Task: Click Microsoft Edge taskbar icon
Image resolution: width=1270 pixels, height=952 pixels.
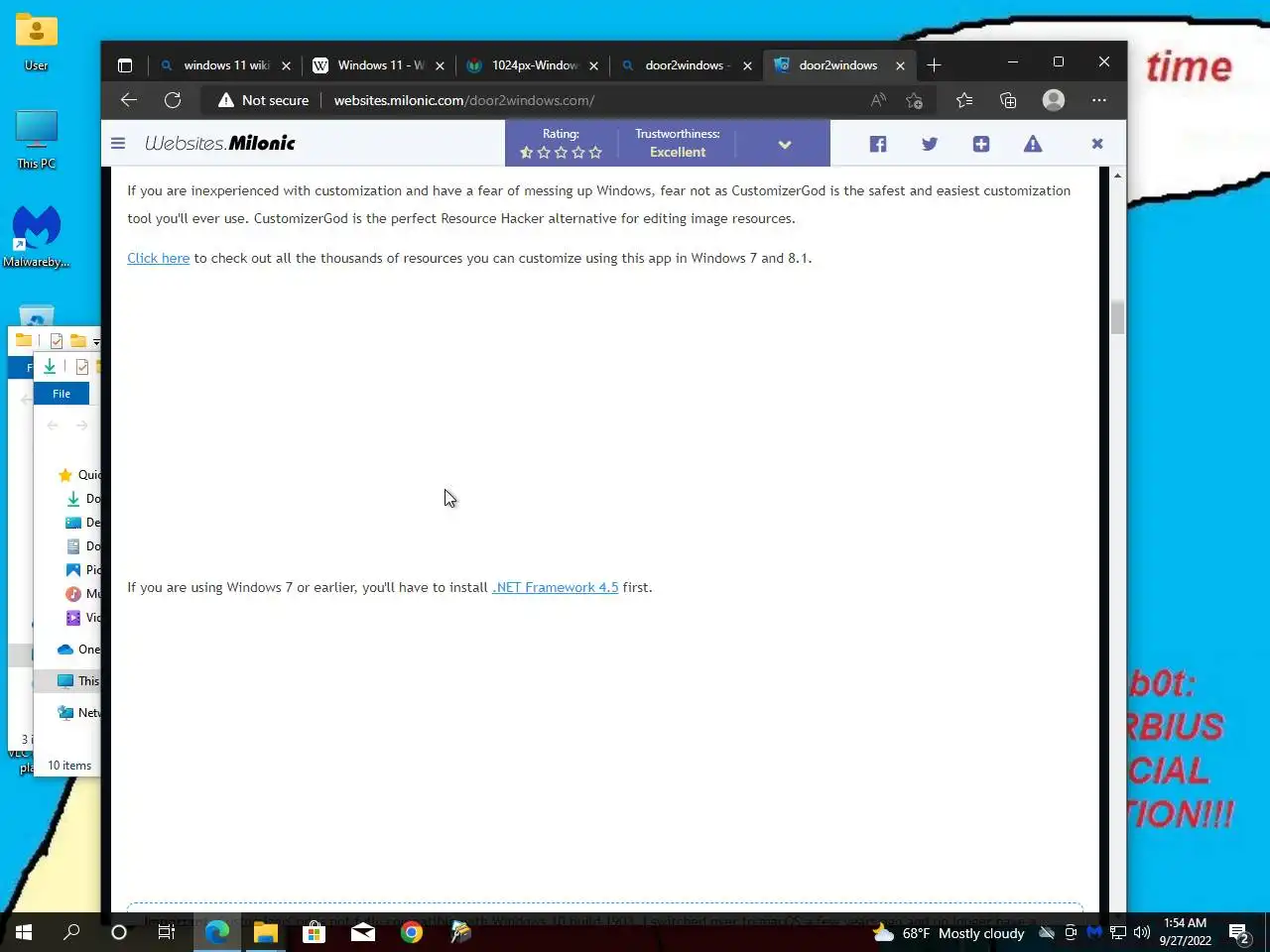Action: 216,932
